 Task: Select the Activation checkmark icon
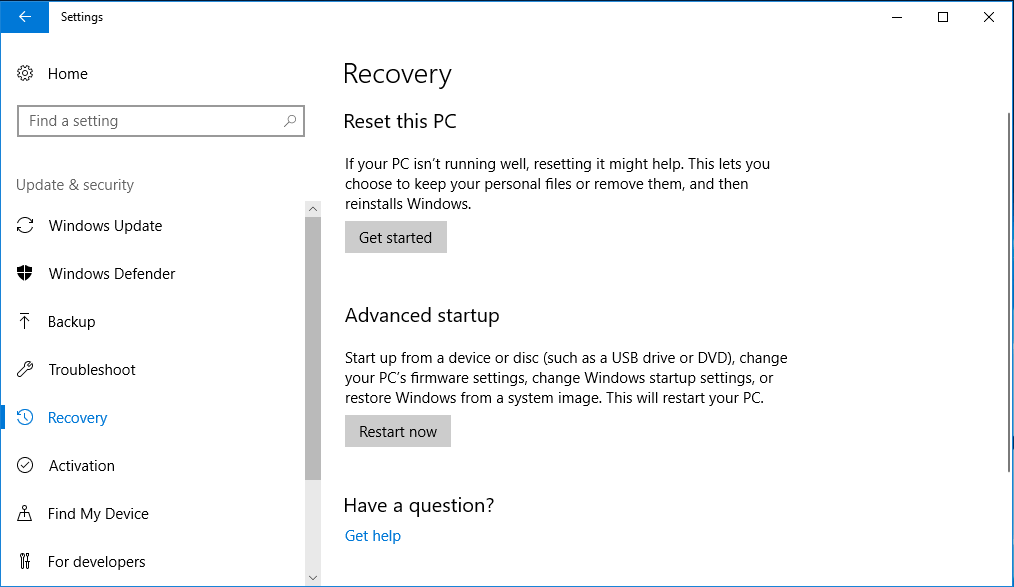[25, 465]
